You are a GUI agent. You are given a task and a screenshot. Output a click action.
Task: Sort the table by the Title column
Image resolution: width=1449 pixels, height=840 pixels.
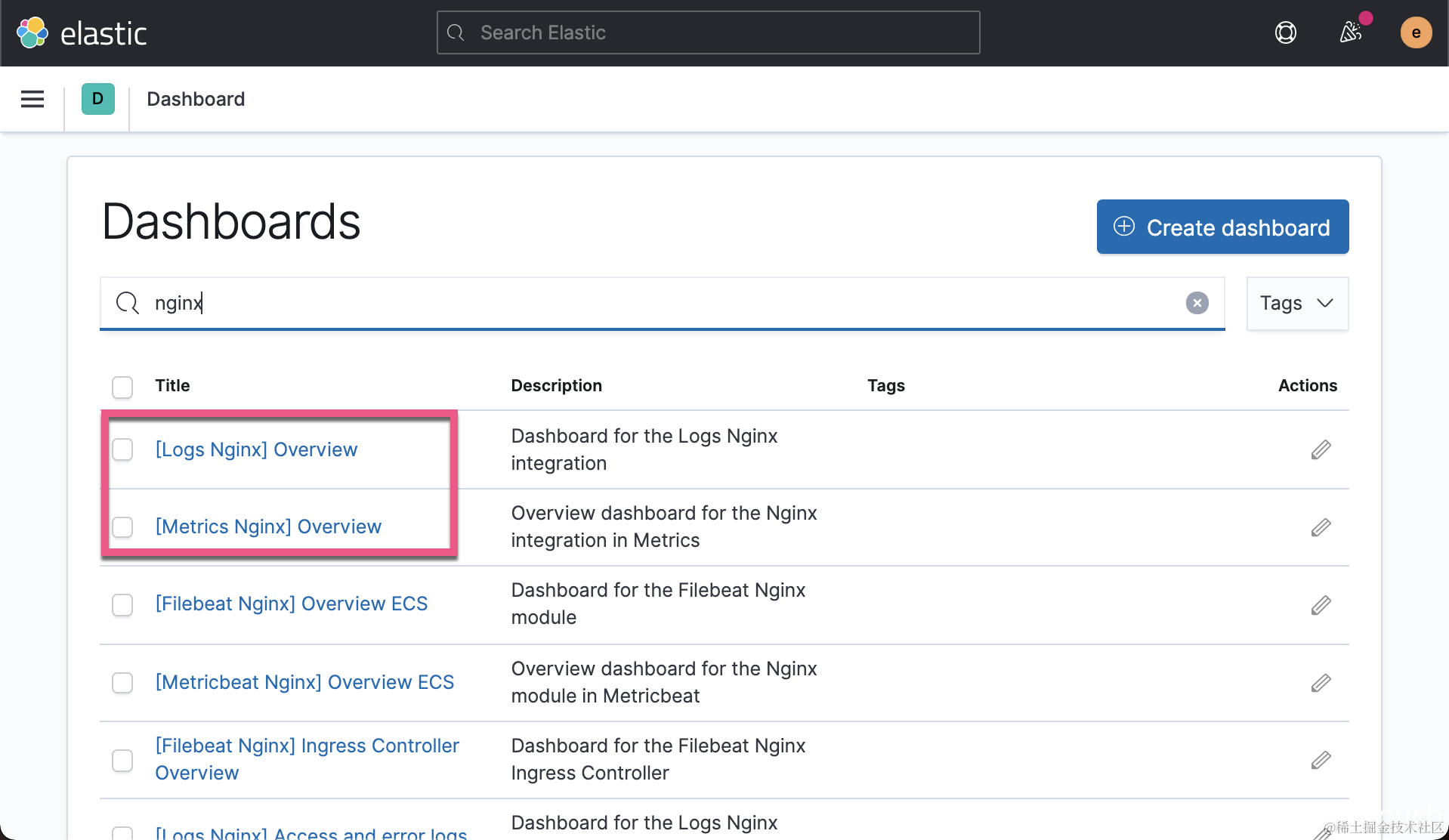[x=172, y=385]
